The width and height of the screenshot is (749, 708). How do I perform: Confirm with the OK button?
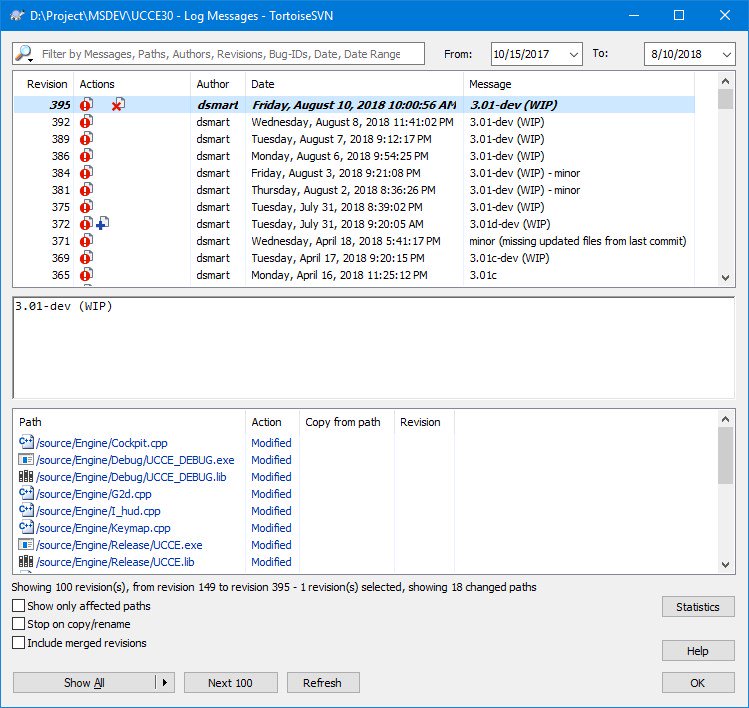[x=698, y=683]
